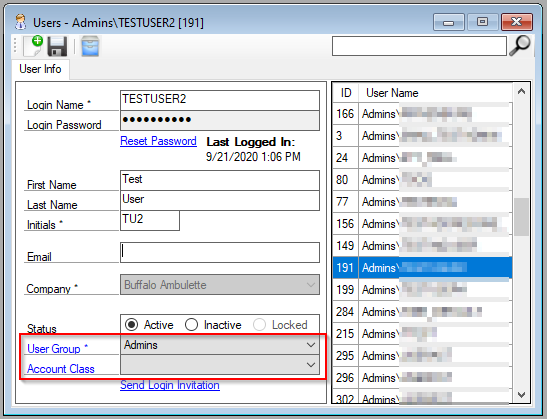
Task: Click the list's scroll up arrow
Action: (x=521, y=92)
